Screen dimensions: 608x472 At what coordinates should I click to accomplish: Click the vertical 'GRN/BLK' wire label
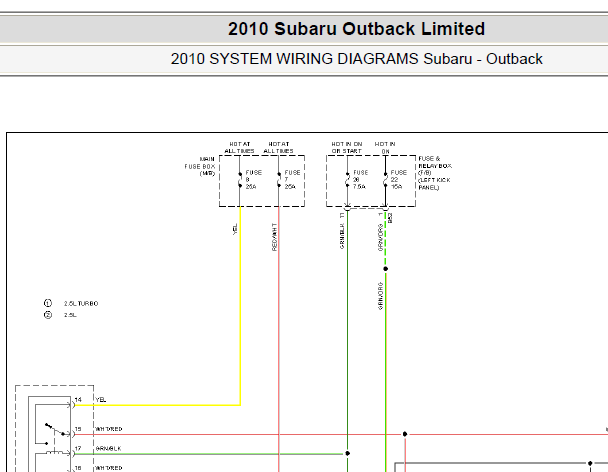point(342,236)
